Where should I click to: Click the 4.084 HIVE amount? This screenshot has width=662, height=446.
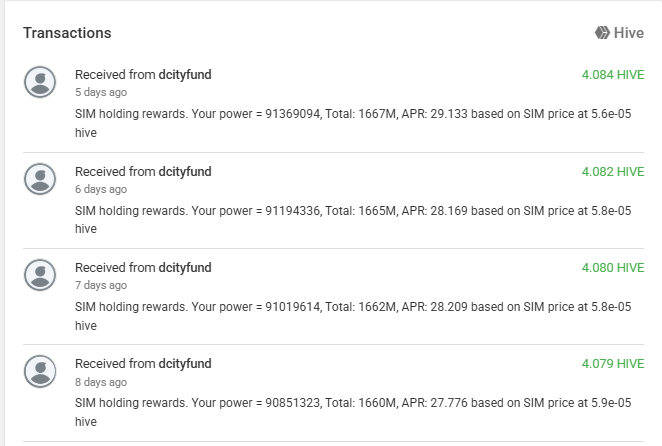coord(612,75)
